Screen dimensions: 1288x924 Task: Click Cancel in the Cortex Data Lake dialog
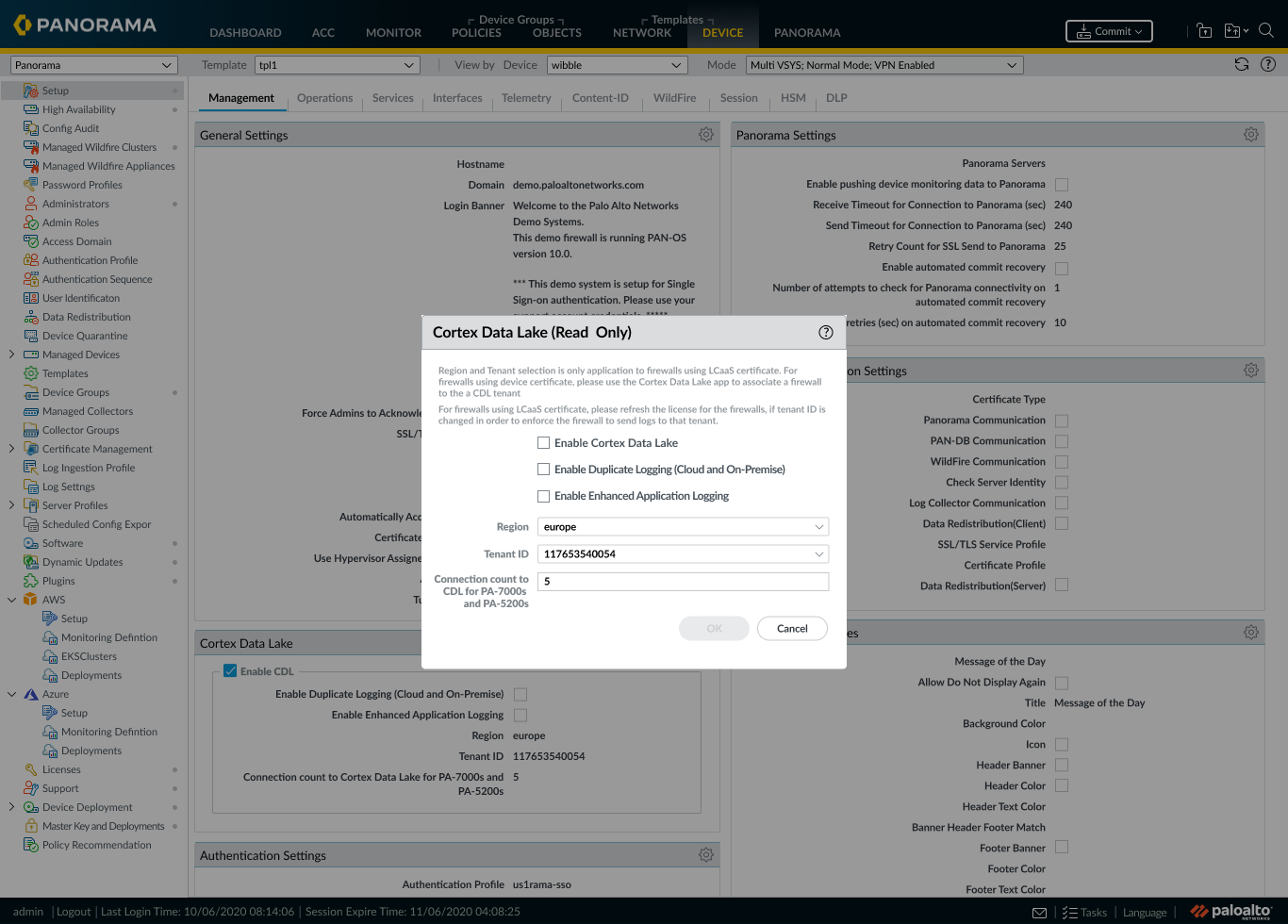792,629
